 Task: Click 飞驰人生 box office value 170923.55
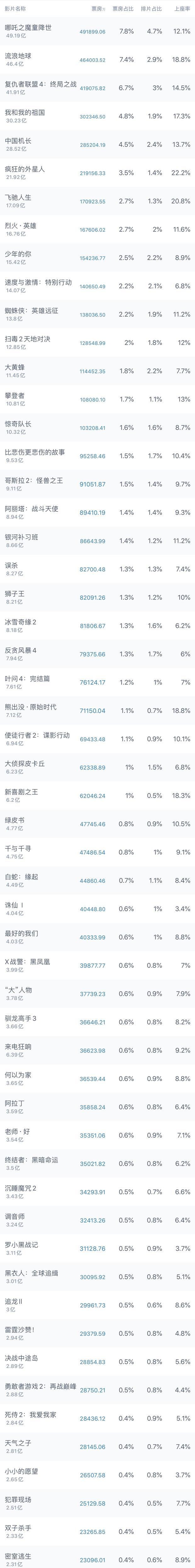92,202
